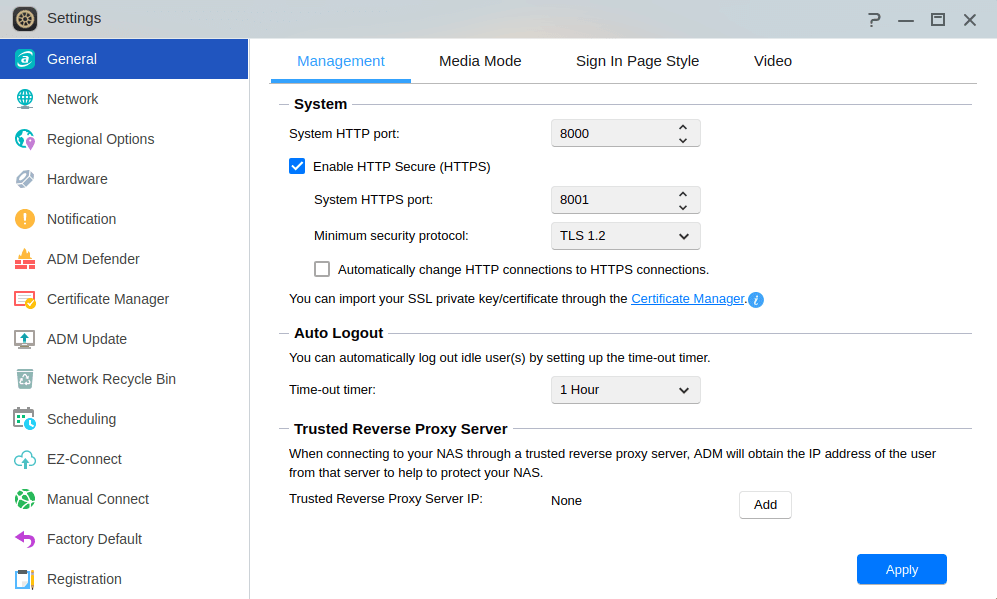Select Manual Connect in the sidebar
This screenshot has height=599, width=997.
coord(124,499)
